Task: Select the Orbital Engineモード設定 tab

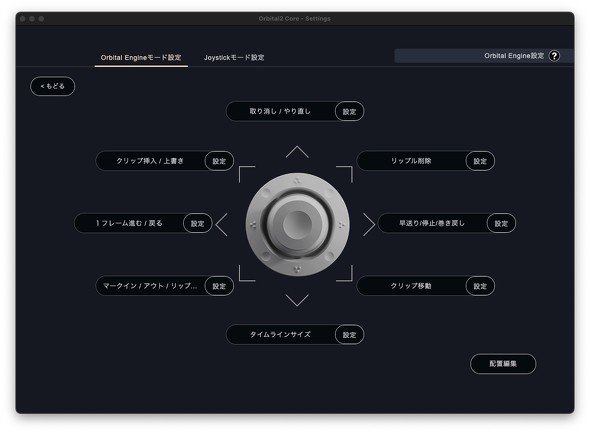Action: [x=141, y=58]
